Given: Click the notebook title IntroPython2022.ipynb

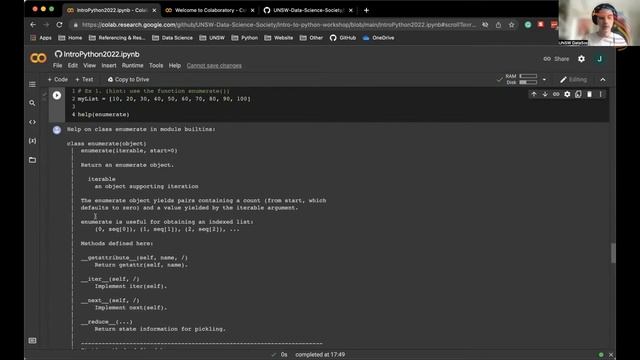Looking at the screenshot, I should pyautogui.click(x=101, y=54).
